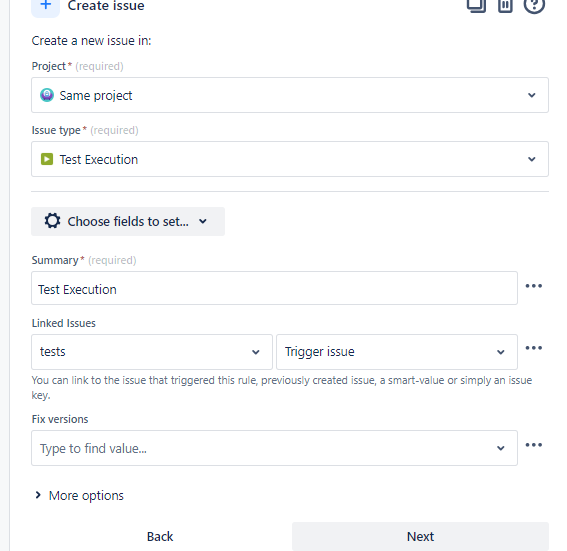Click the Same project avatar icon
The width and height of the screenshot is (567, 551).
tap(47, 95)
